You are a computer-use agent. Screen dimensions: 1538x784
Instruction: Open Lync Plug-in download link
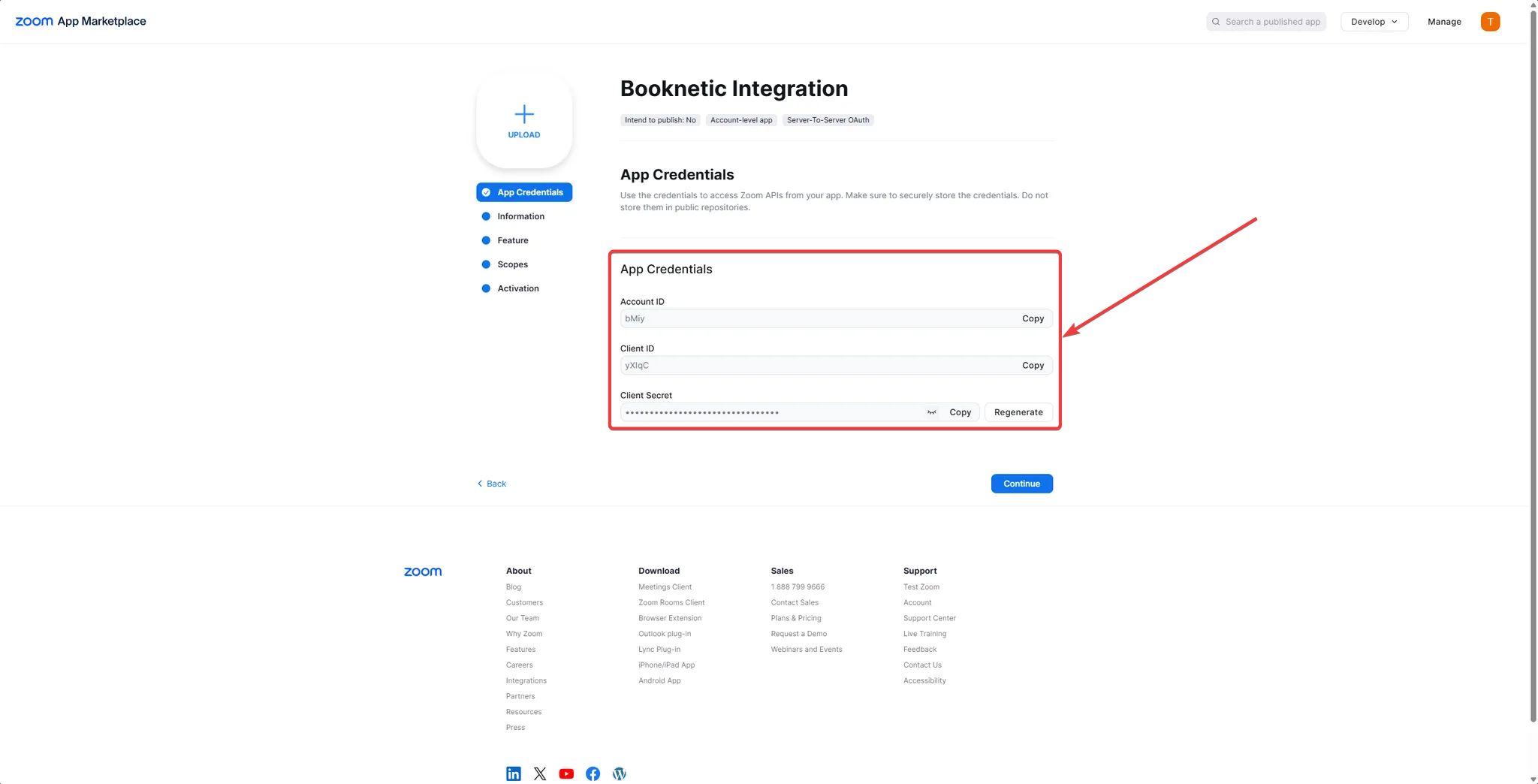pos(659,650)
